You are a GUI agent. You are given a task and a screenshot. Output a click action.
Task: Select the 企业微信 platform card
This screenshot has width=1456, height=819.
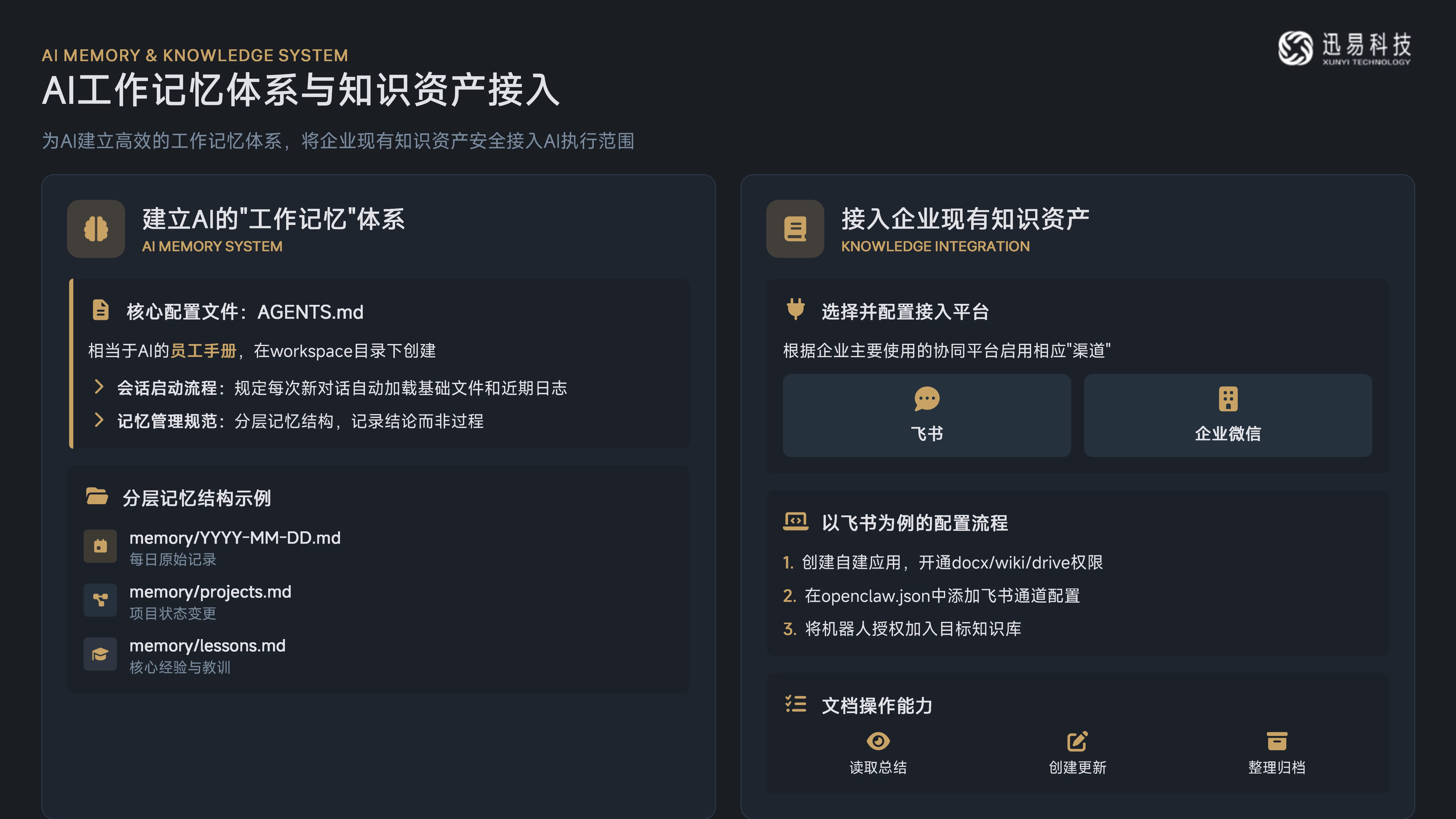[x=1228, y=415]
